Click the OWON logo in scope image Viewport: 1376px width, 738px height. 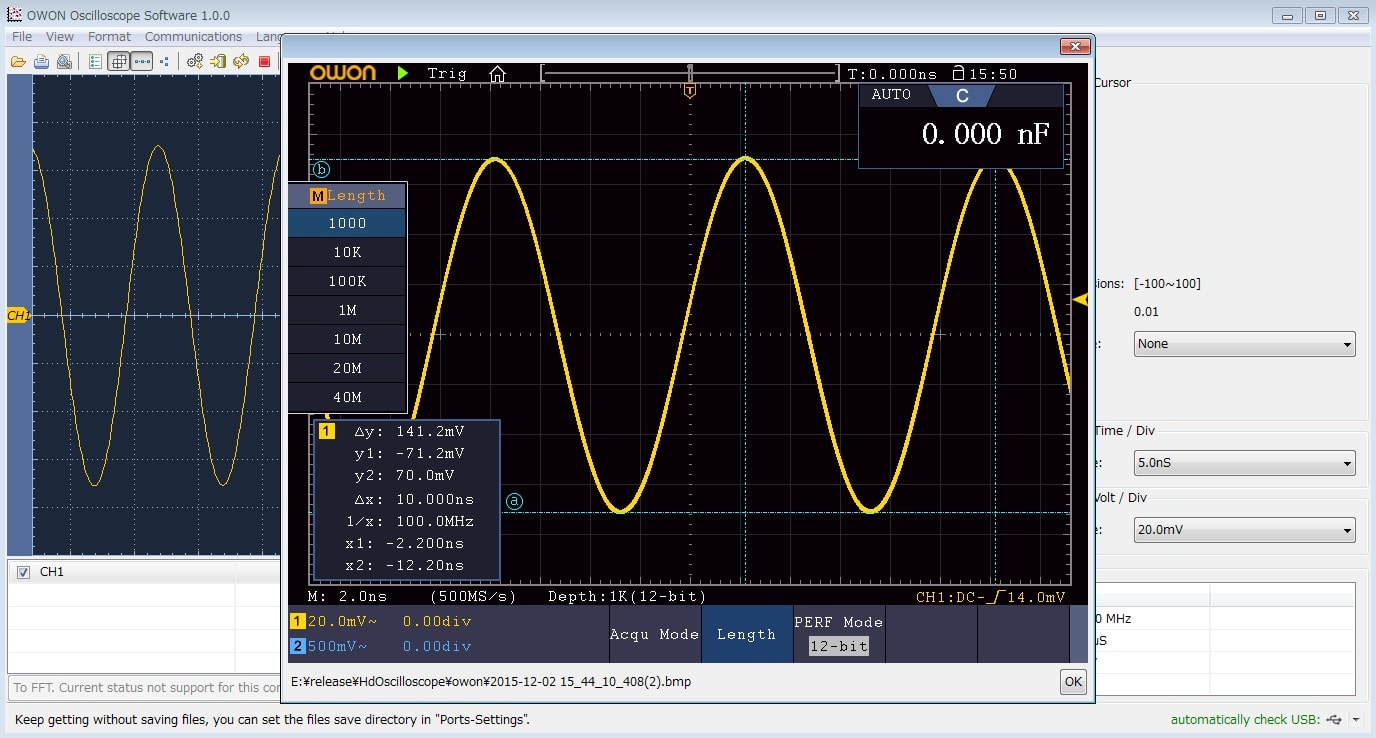pyautogui.click(x=343, y=73)
